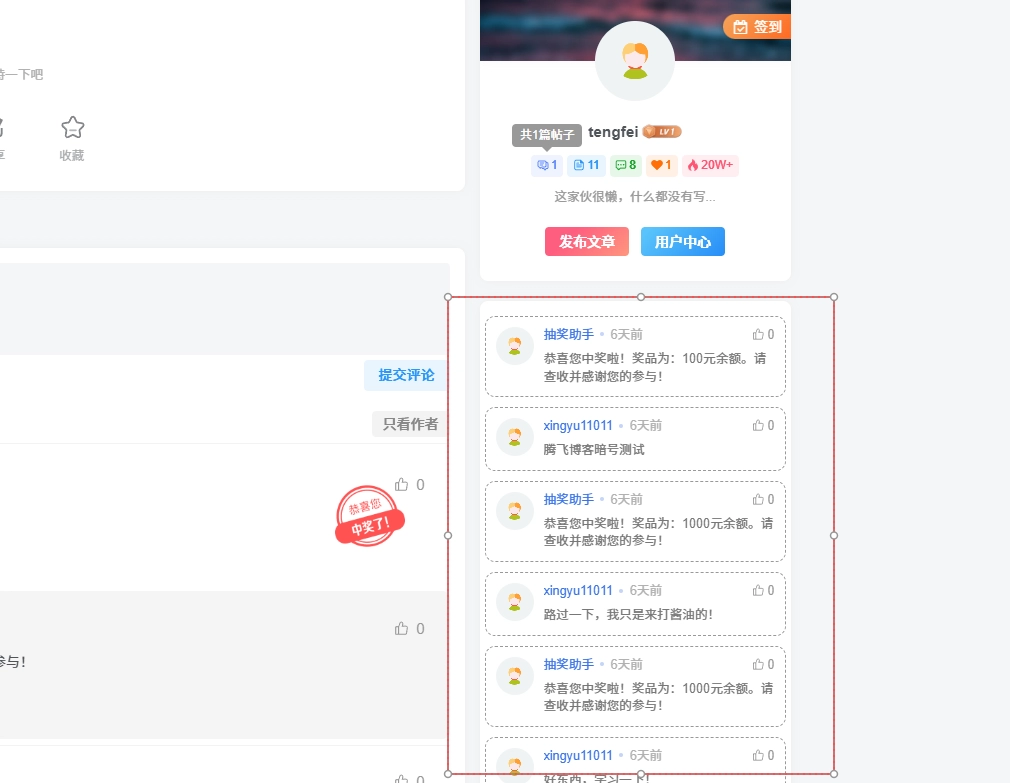Click the 发布文章 publish button
1010x783 pixels.
[587, 241]
